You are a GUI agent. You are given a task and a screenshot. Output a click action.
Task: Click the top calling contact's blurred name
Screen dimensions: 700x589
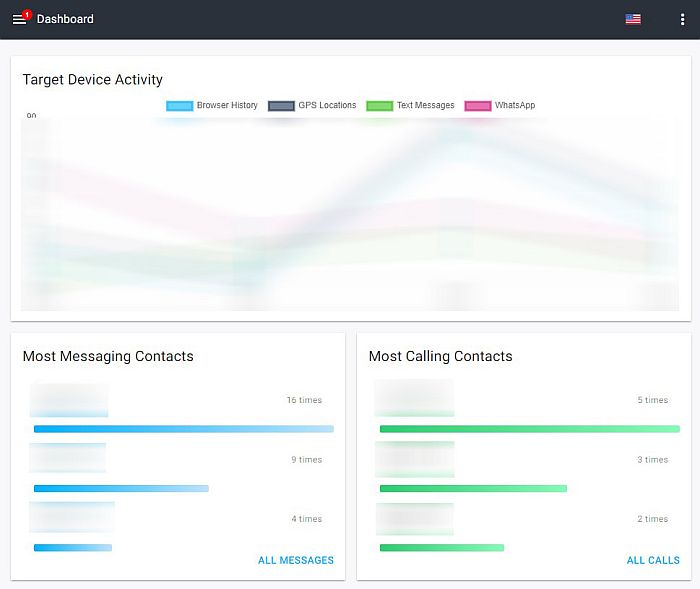(414, 398)
